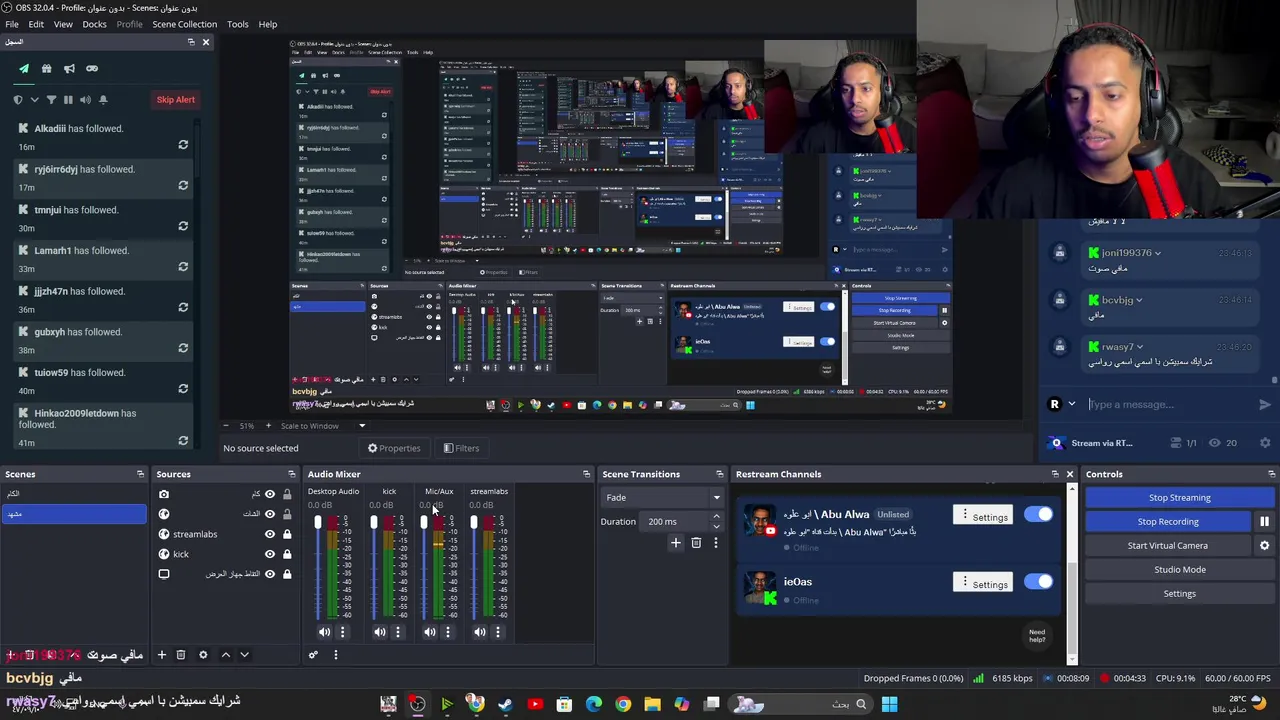Unlock the streamlabs source lock

287,534
